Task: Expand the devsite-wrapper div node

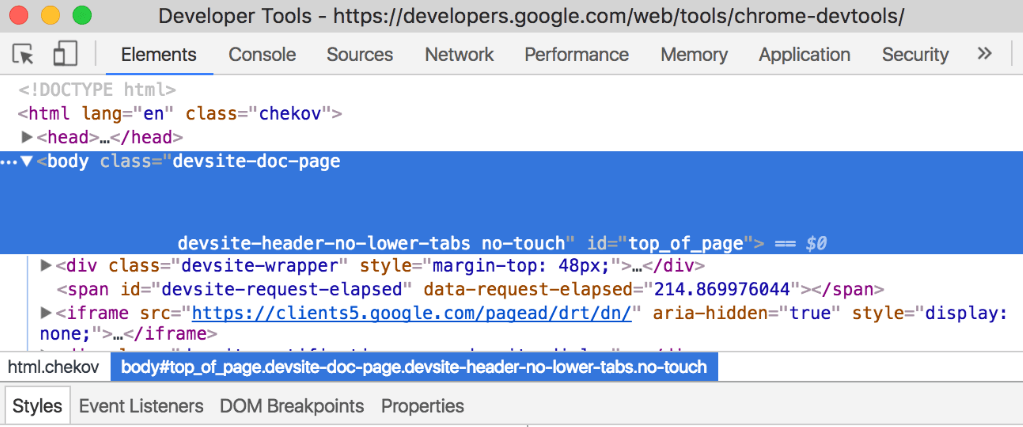Action: [46, 266]
